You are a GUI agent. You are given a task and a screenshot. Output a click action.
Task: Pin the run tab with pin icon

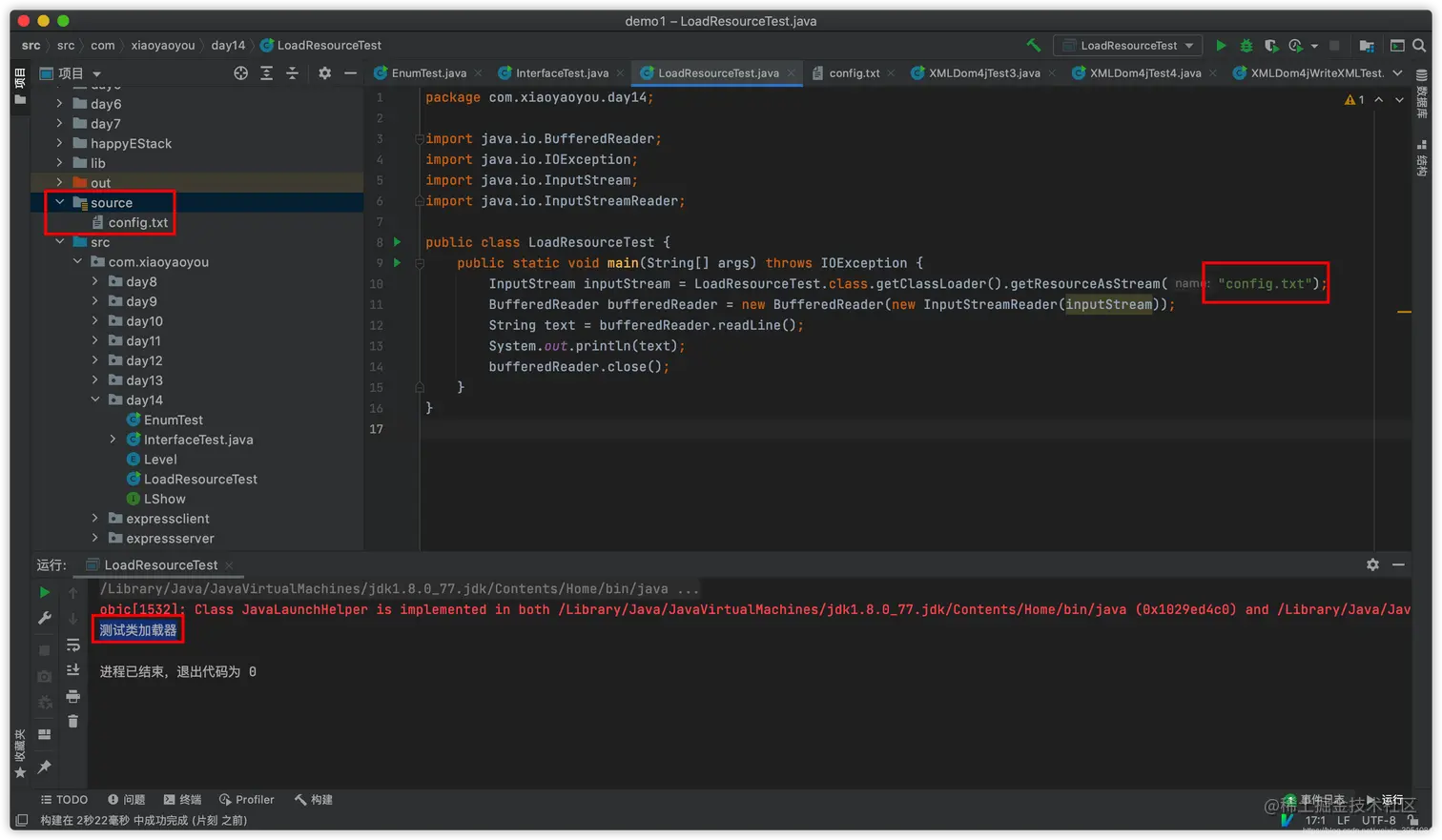tap(44, 767)
